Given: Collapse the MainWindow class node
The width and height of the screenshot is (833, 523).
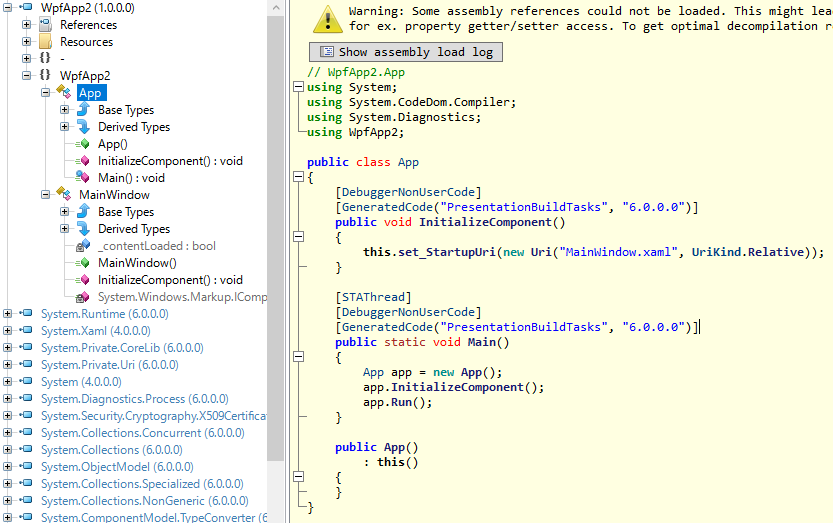Looking at the screenshot, I should 46,195.
